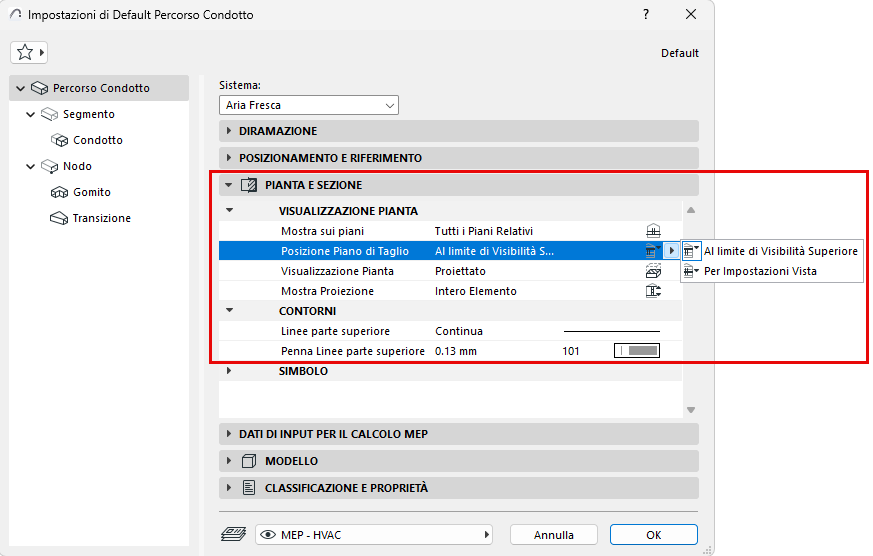Open flyout arrow on Posizione Piano di Taglio row
Screen dimensions: 873x556
(671, 251)
